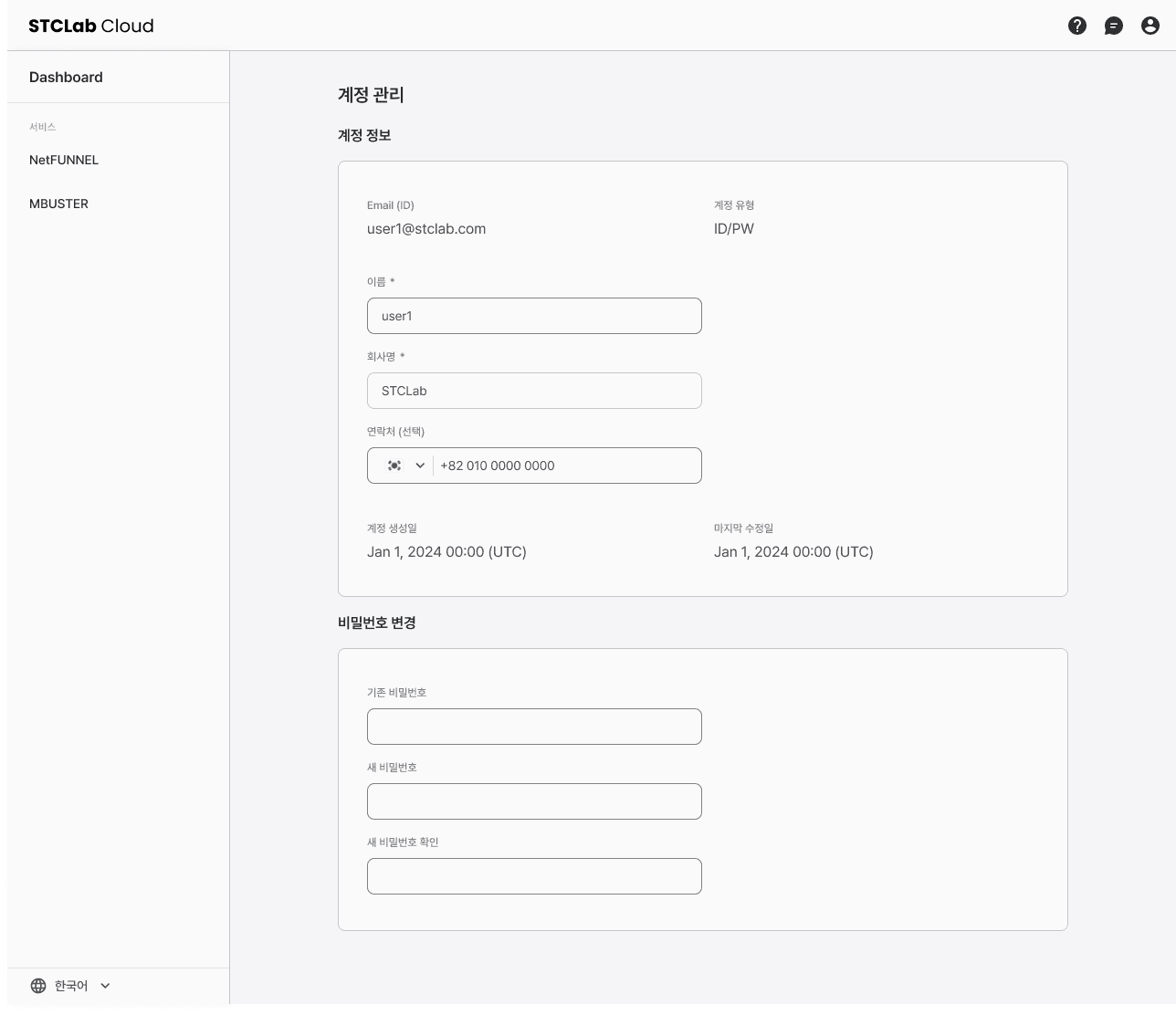
Task: Open the chat message icon
Action: [1114, 26]
